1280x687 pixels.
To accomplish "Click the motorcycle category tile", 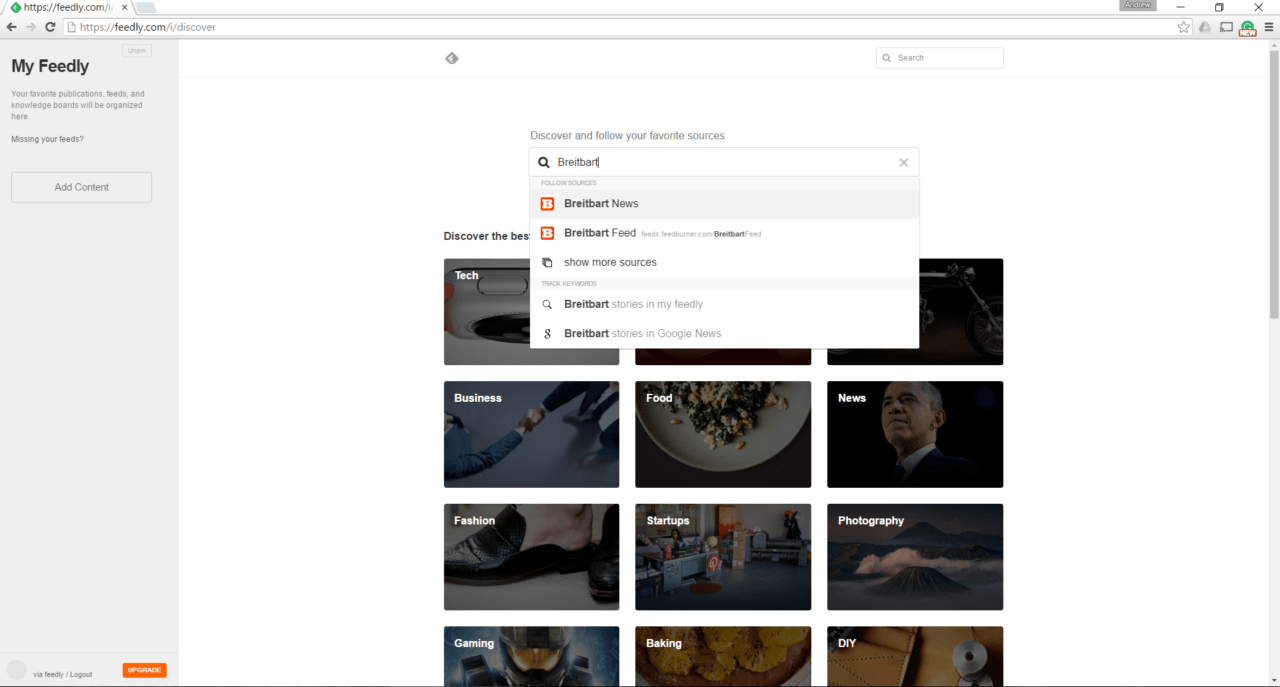I will pyautogui.click(x=961, y=312).
